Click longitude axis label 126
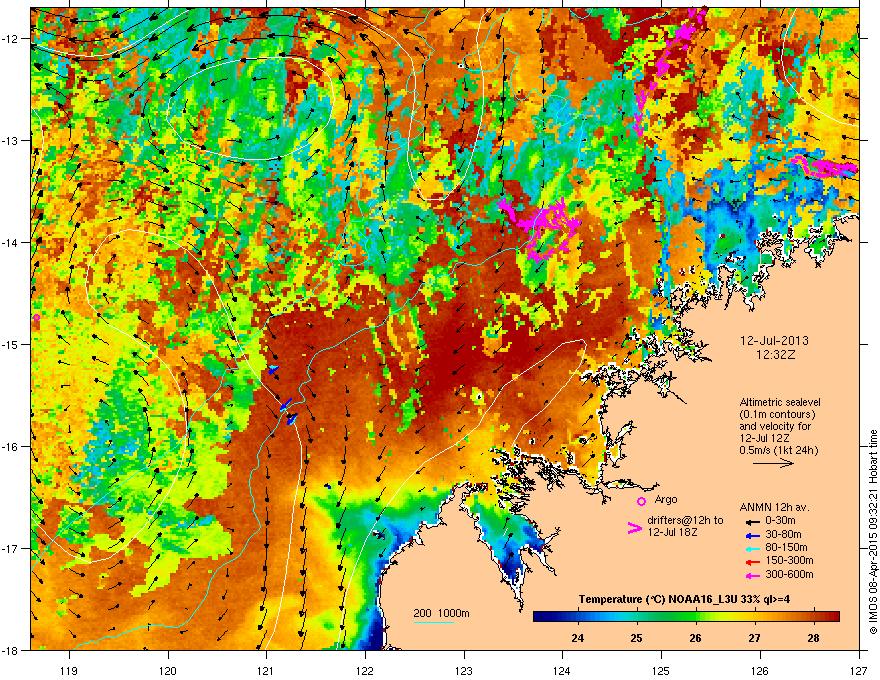880x680 pixels. 760,670
